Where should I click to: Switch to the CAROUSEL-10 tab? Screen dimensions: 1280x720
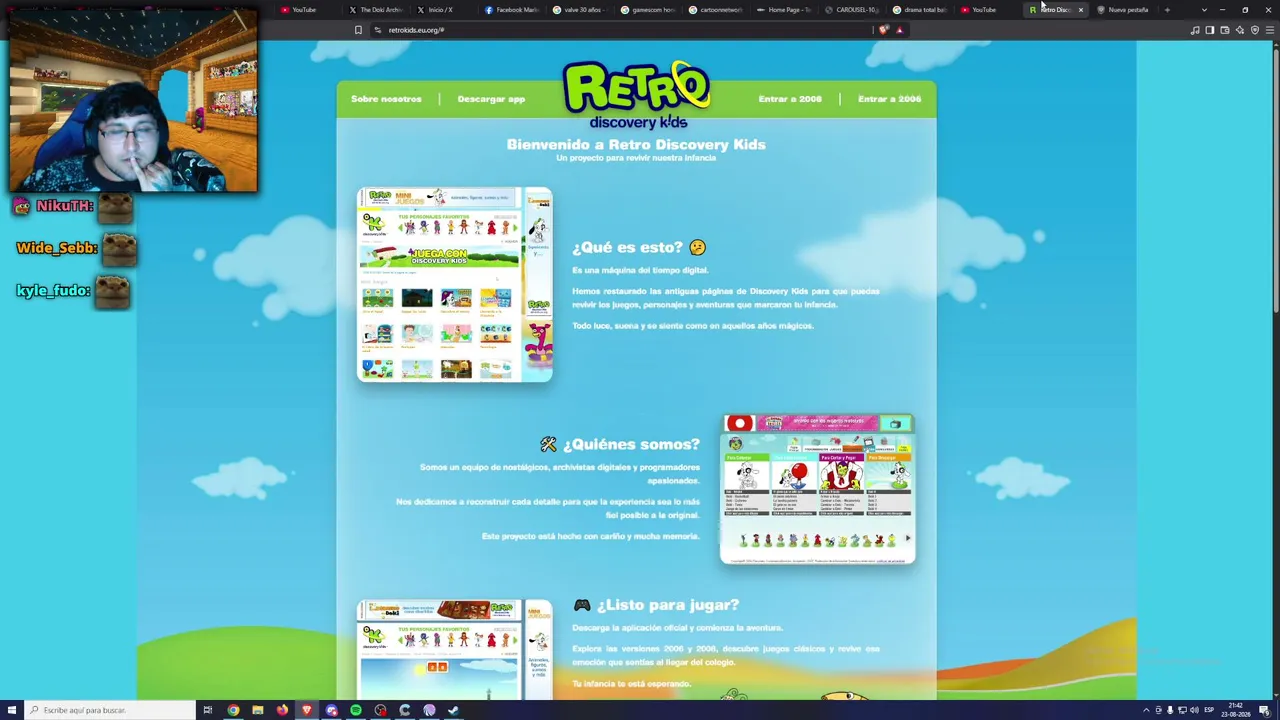[x=851, y=10]
